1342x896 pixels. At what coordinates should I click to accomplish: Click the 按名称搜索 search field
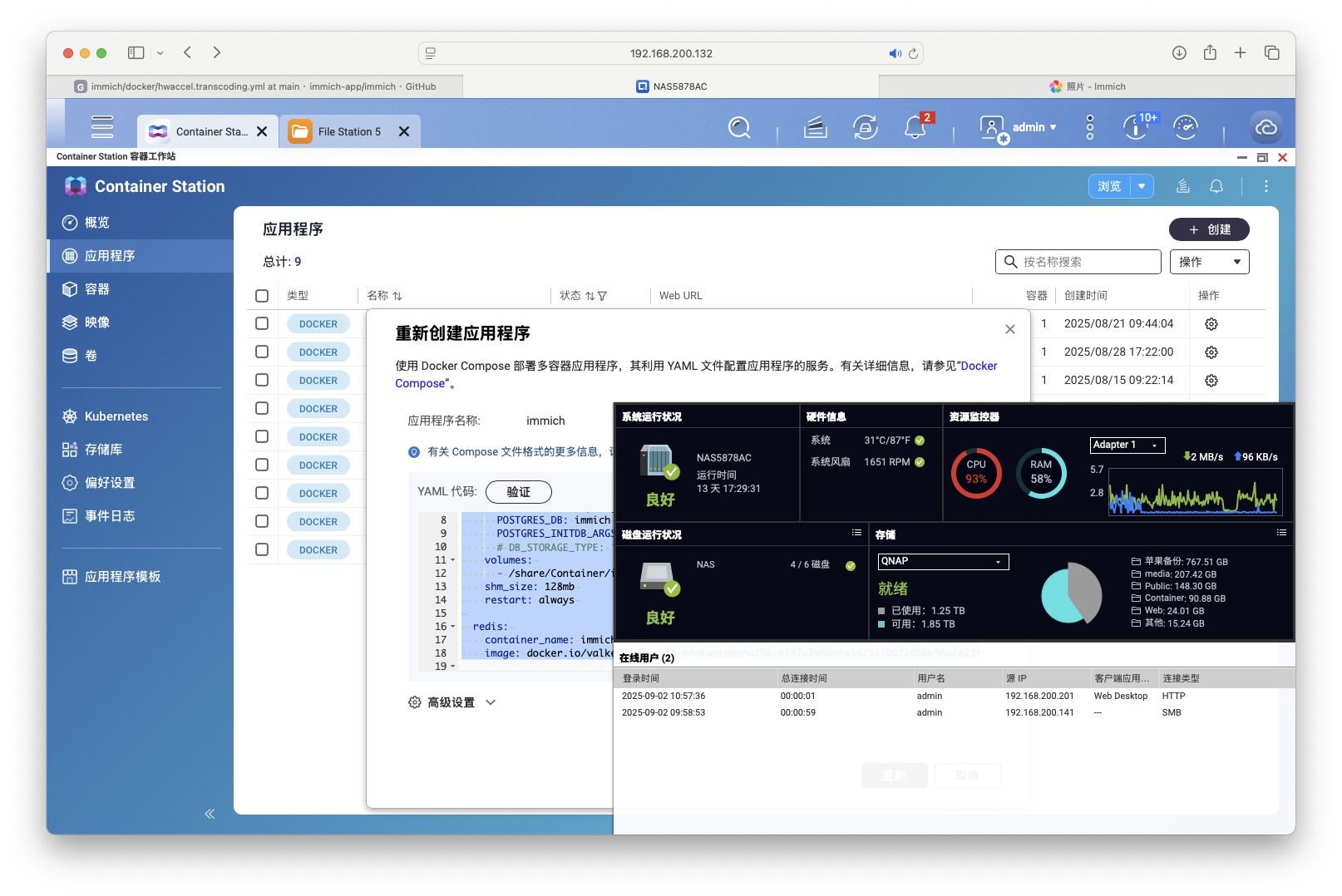pyautogui.click(x=1078, y=262)
